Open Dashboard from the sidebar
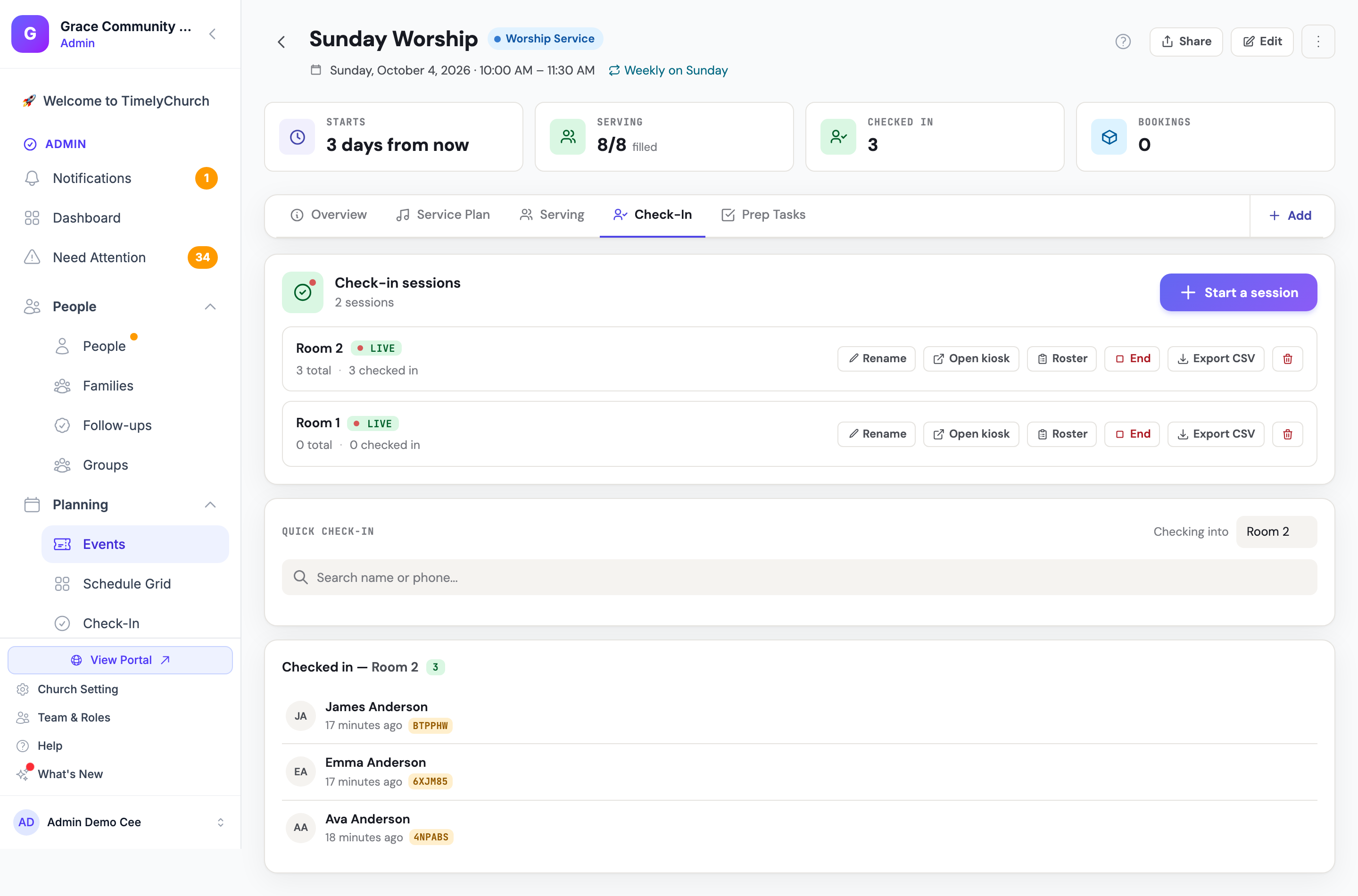Viewport: 1358px width, 896px height. click(x=121, y=218)
